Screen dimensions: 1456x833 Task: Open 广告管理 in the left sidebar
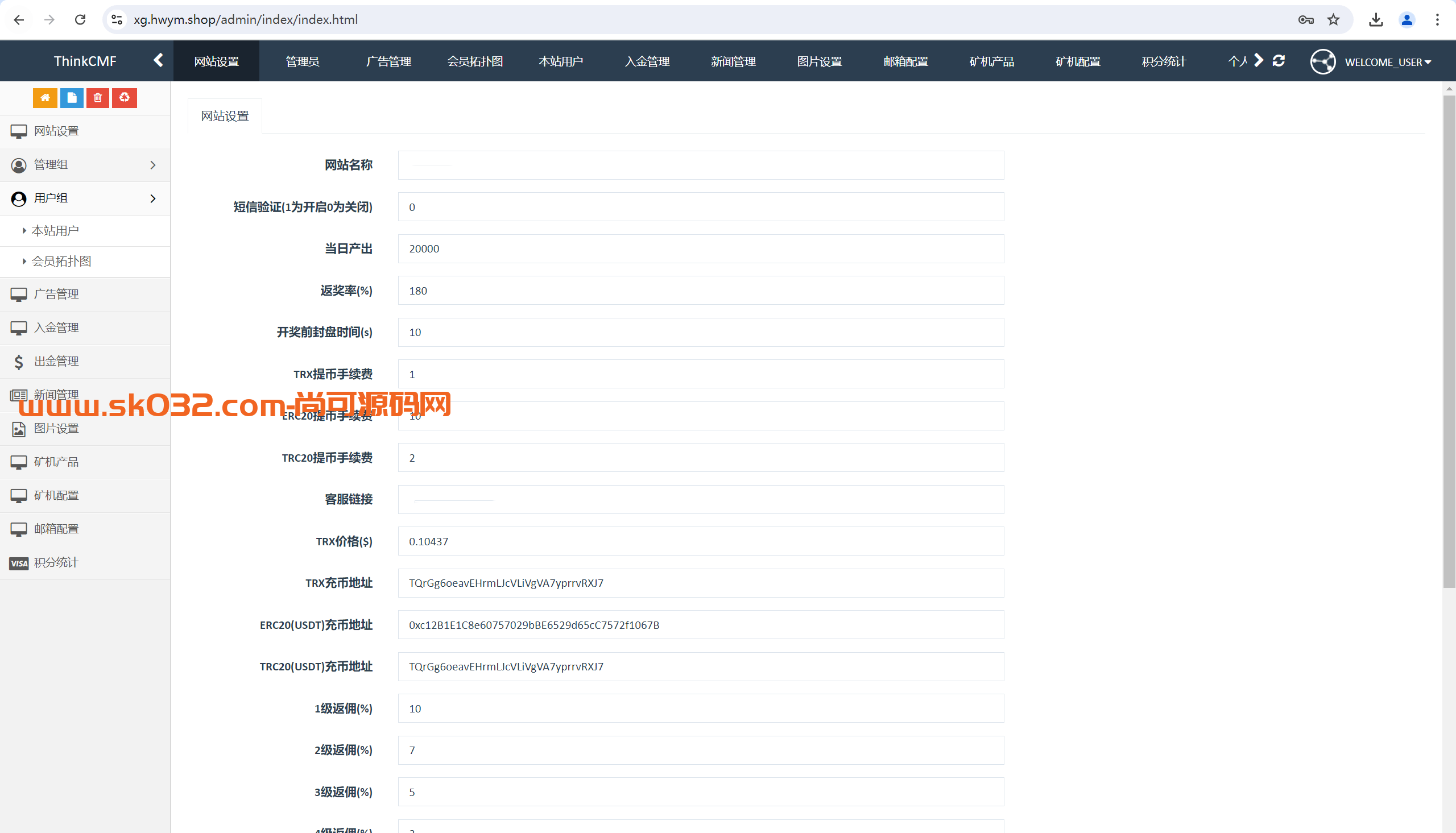(x=85, y=295)
